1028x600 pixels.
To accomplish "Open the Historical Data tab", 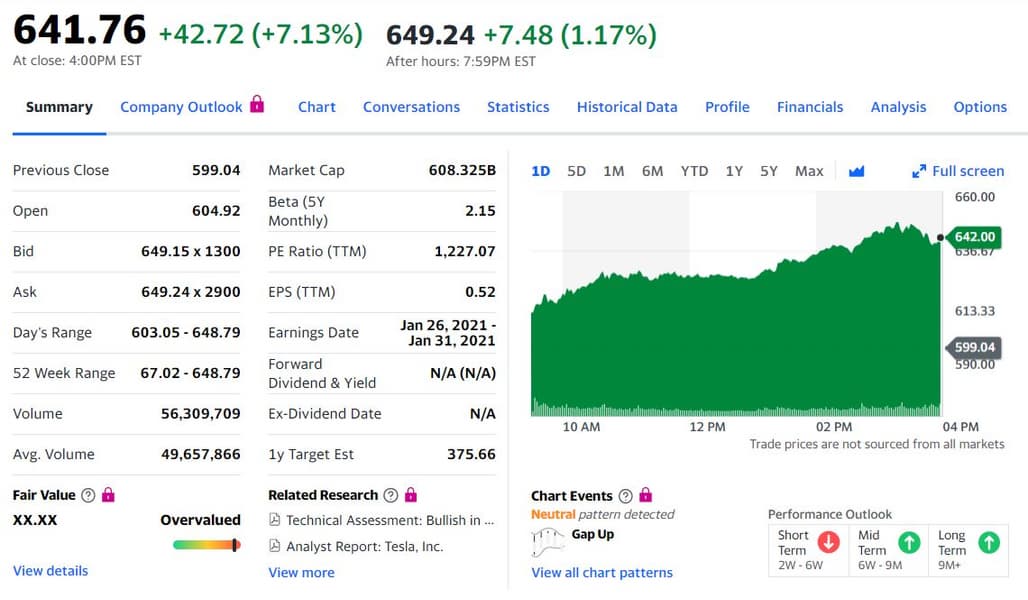I will click(x=627, y=107).
